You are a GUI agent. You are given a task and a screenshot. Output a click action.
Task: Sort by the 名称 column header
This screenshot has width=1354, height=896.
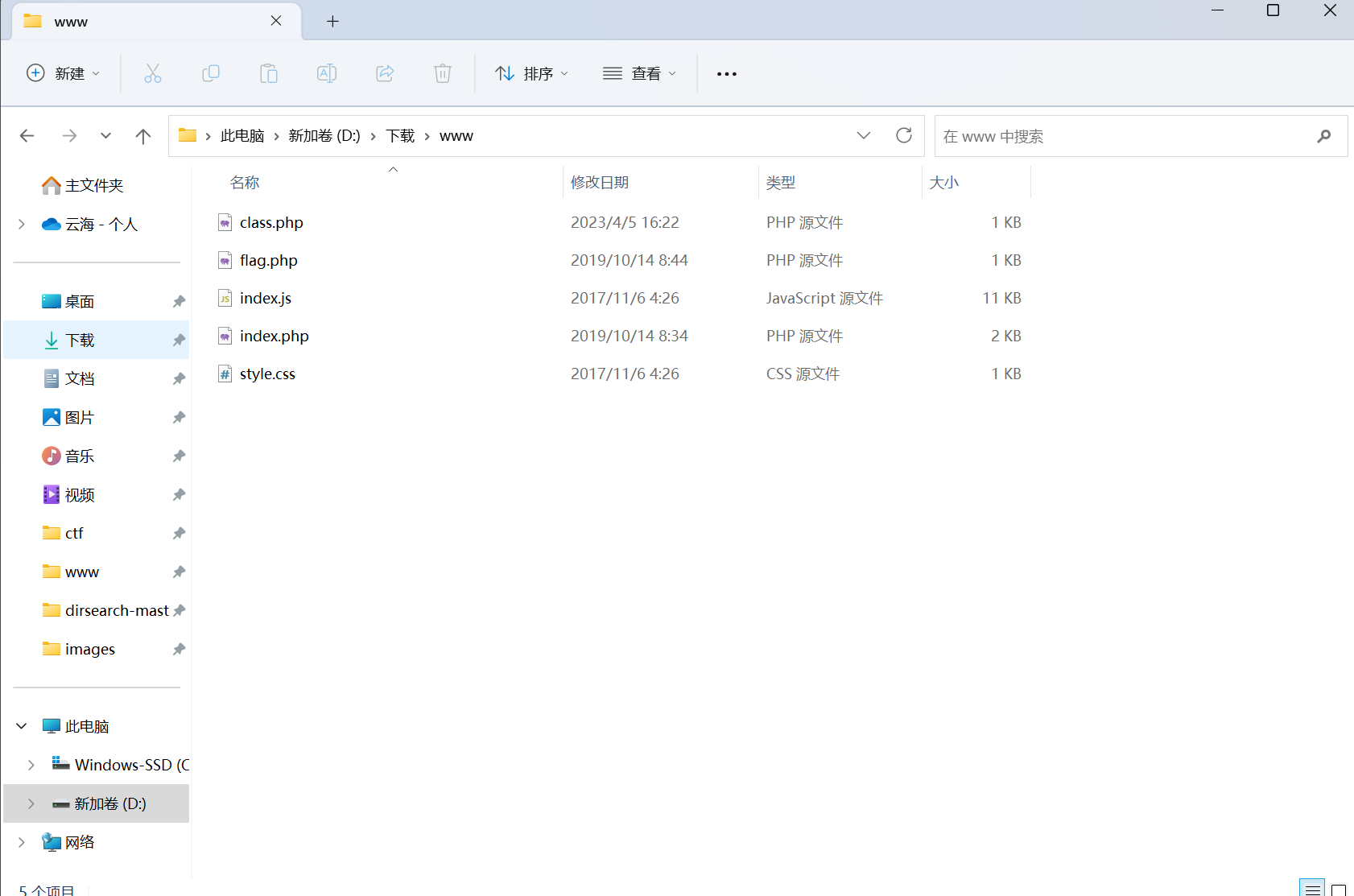coord(245,183)
